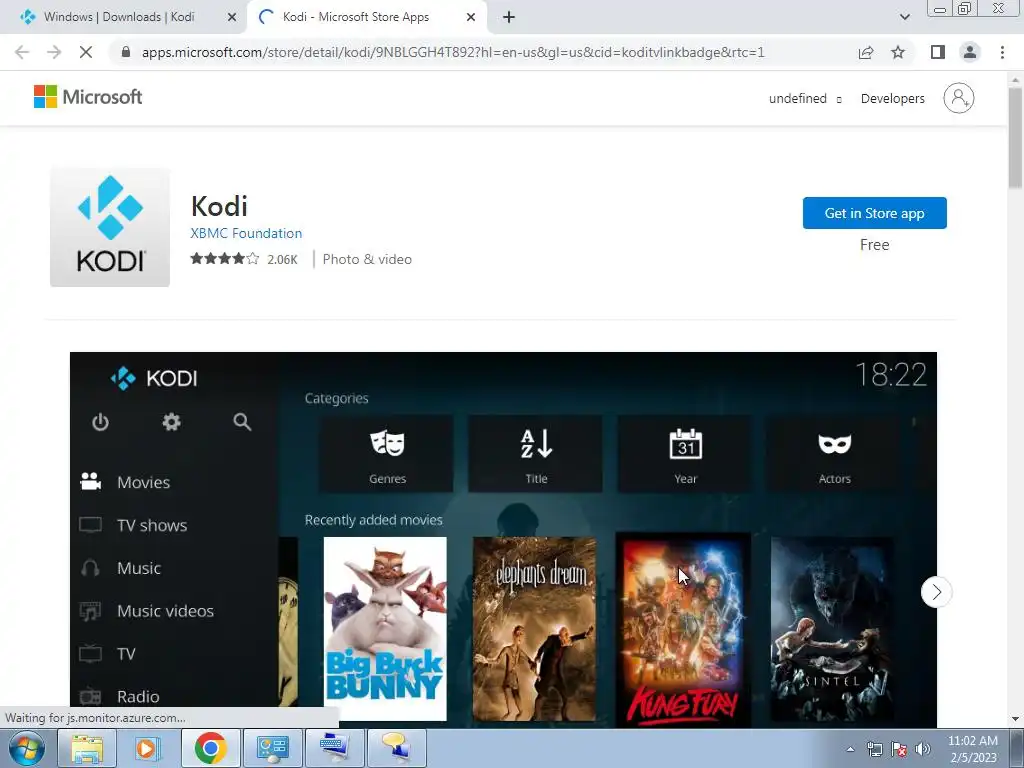This screenshot has width=1024, height=768.
Task: Click the Photo & video category link
Action: click(x=367, y=259)
